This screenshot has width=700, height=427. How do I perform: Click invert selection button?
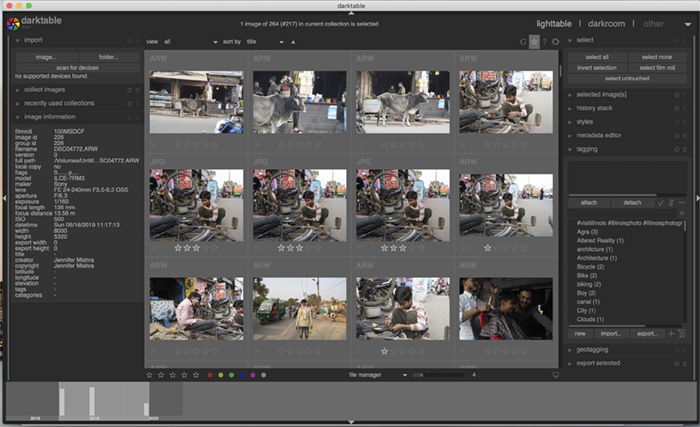coord(597,68)
